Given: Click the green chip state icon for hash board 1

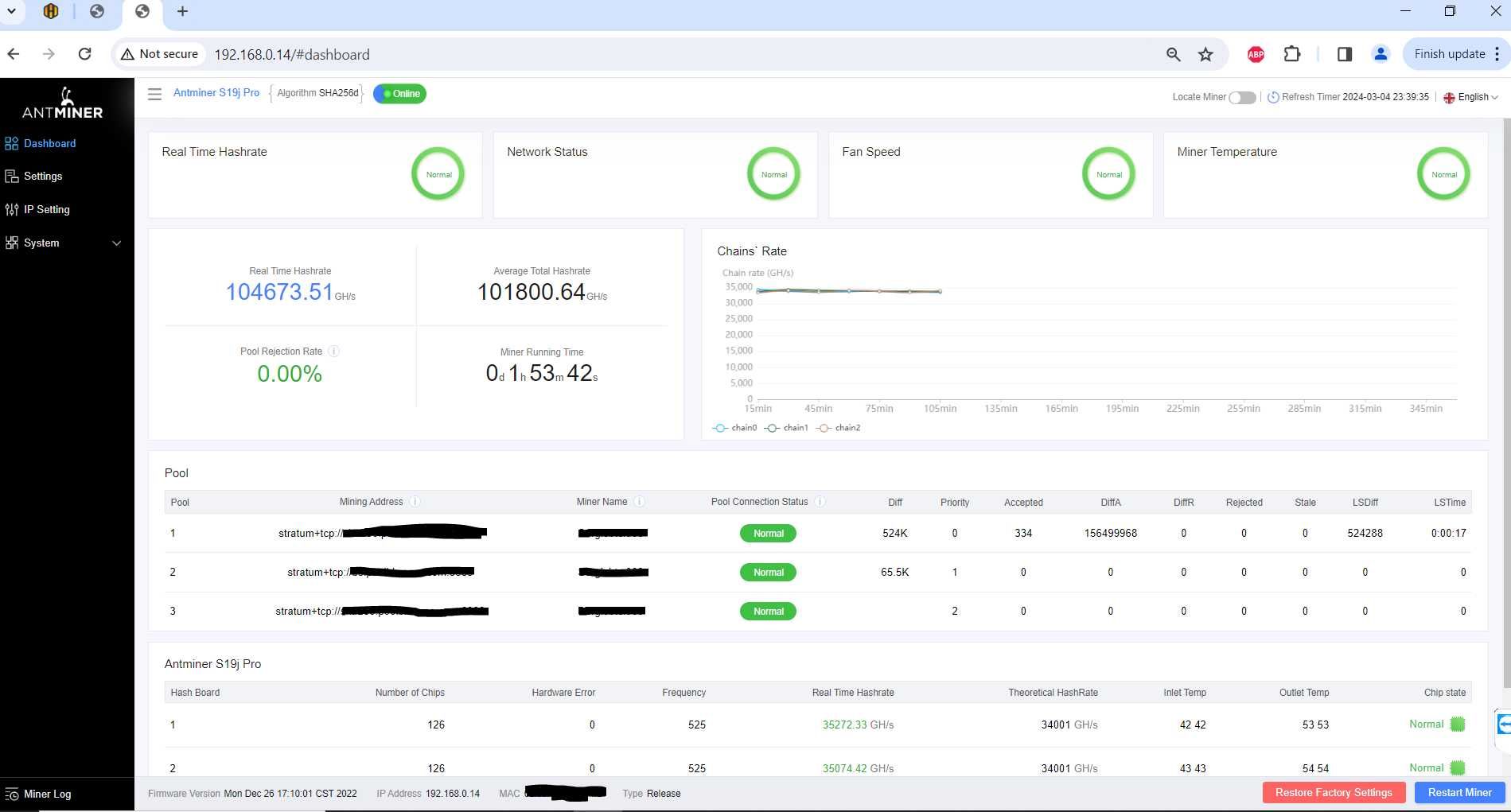Looking at the screenshot, I should pyautogui.click(x=1458, y=725).
